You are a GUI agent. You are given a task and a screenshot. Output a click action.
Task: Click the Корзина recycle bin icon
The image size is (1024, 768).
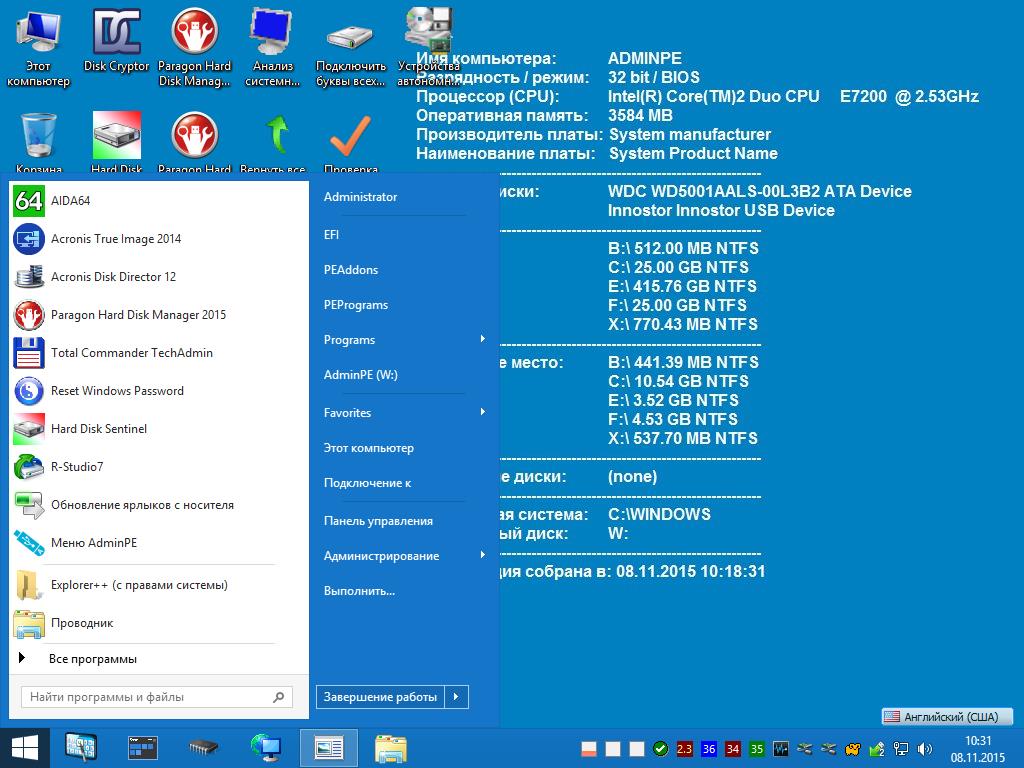39,142
